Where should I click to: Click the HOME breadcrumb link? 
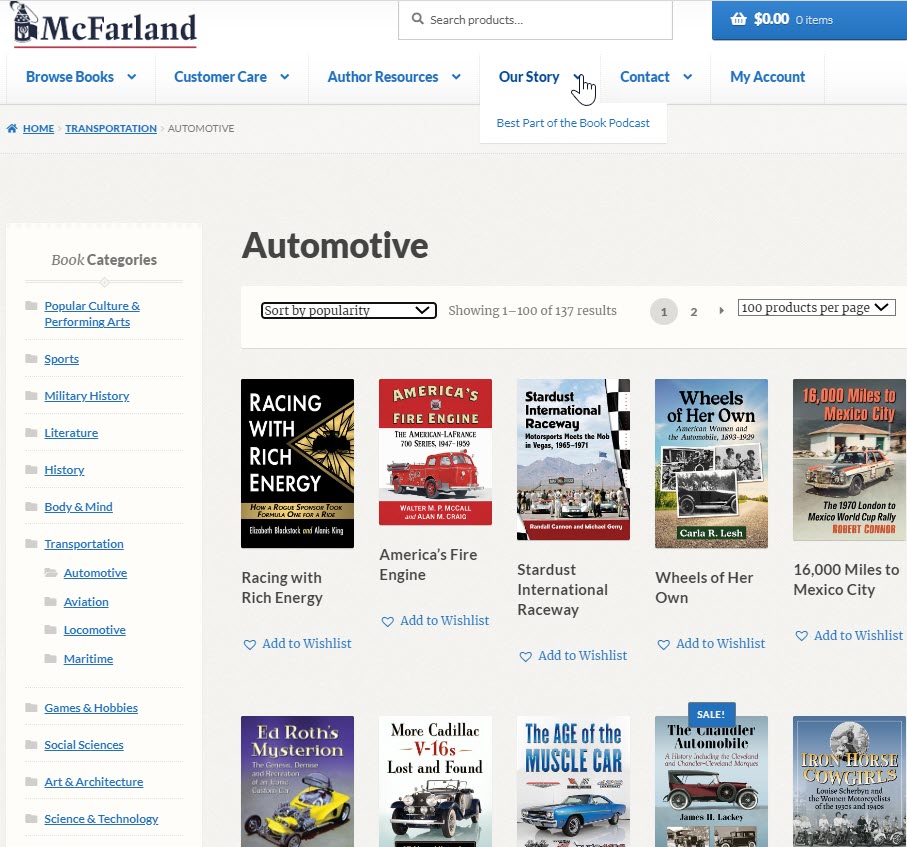pos(38,128)
